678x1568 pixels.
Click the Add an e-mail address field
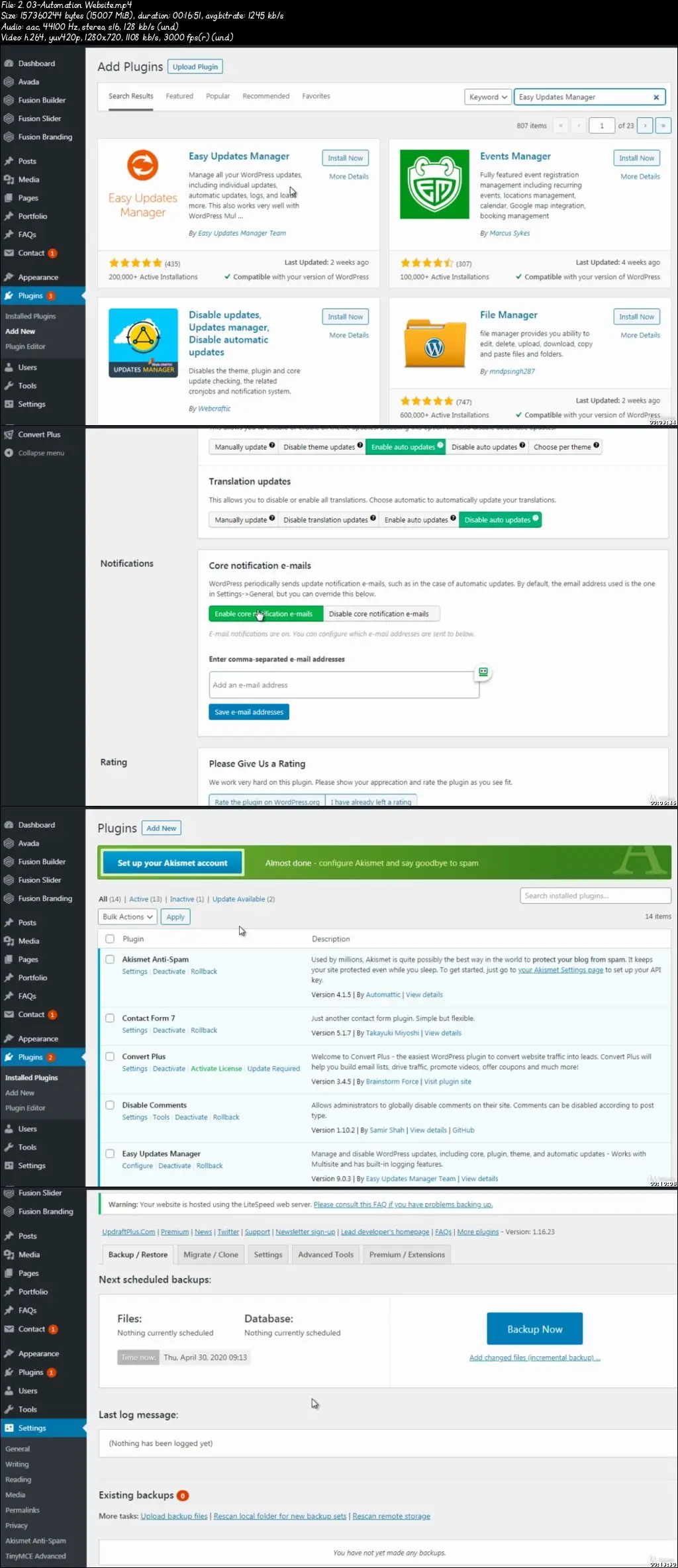pyautogui.click(x=344, y=685)
